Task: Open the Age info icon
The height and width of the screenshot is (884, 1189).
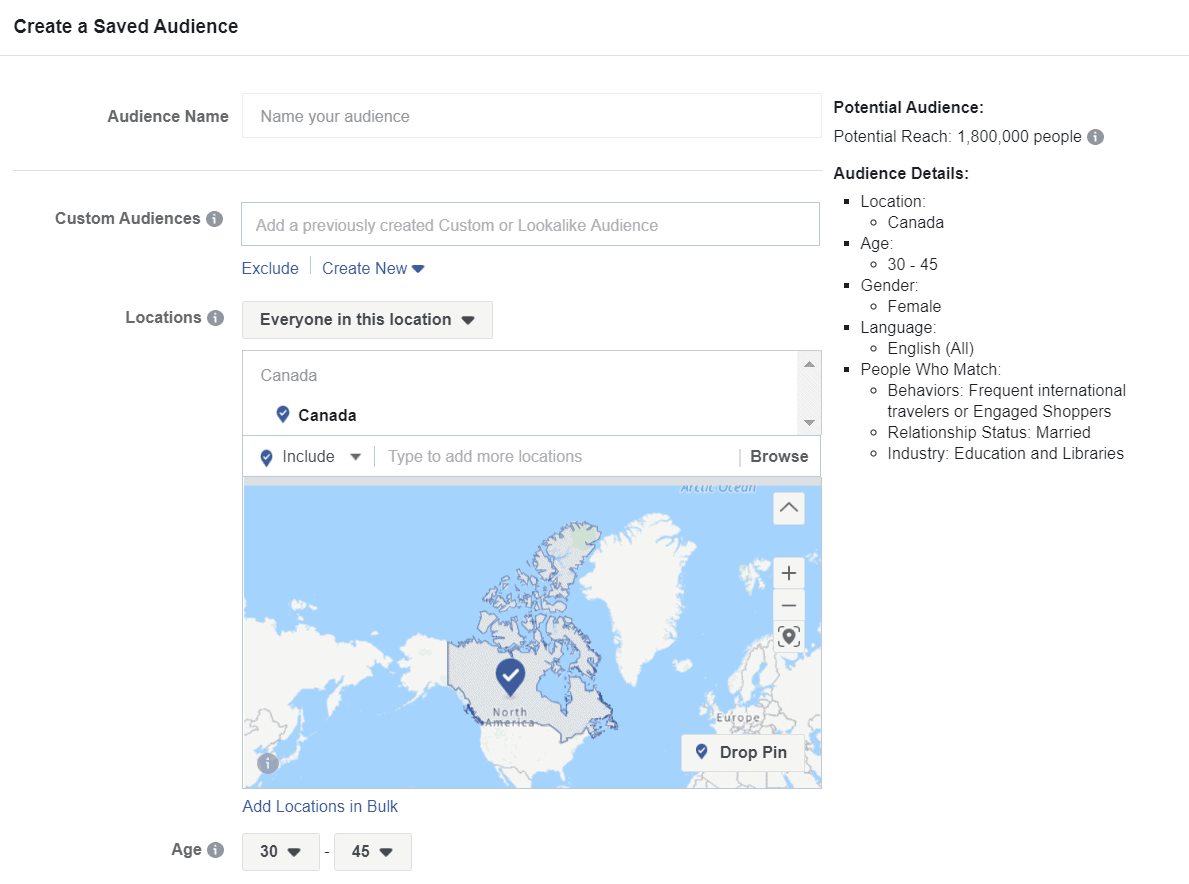Action: 215,850
